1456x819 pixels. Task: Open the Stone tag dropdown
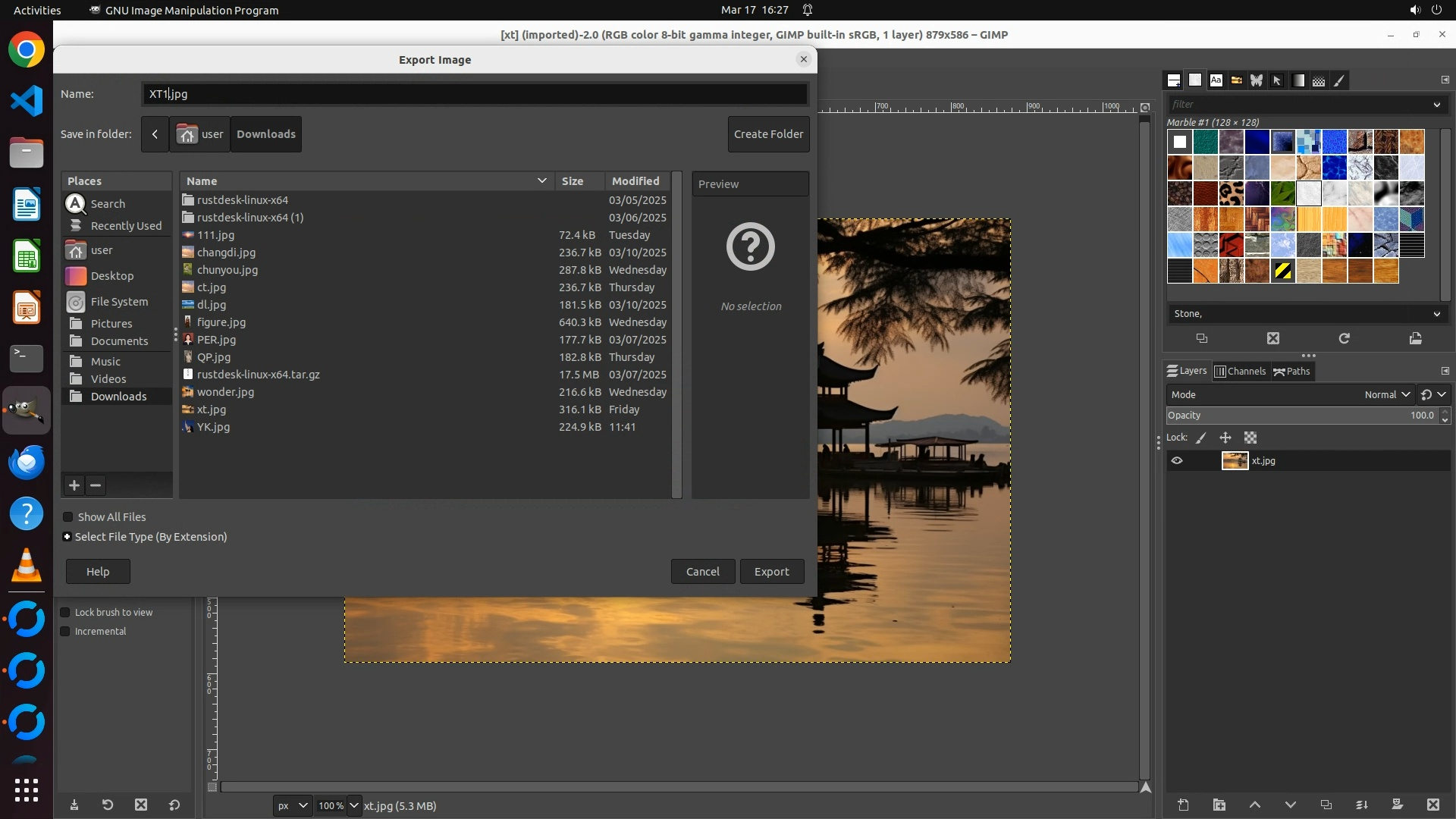(x=1436, y=314)
